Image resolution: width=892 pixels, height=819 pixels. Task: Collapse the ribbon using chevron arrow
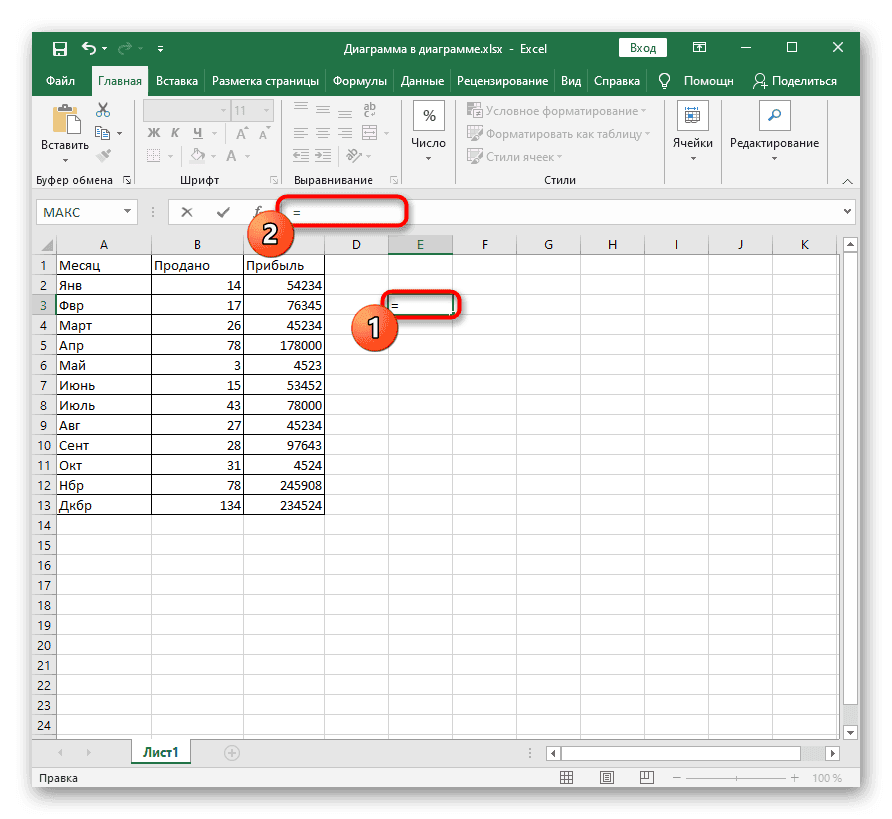848,181
